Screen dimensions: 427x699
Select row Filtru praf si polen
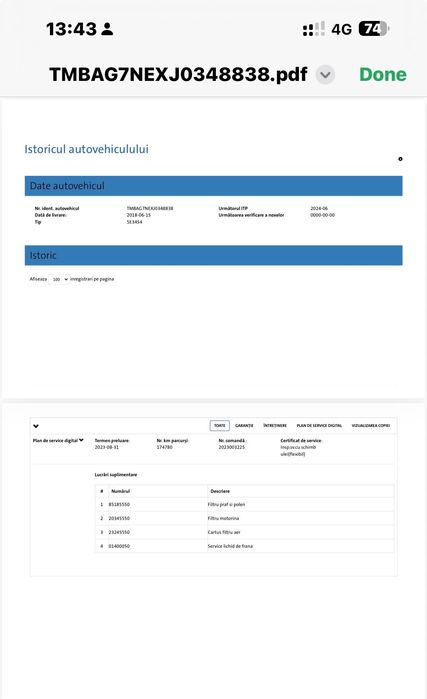(244, 505)
